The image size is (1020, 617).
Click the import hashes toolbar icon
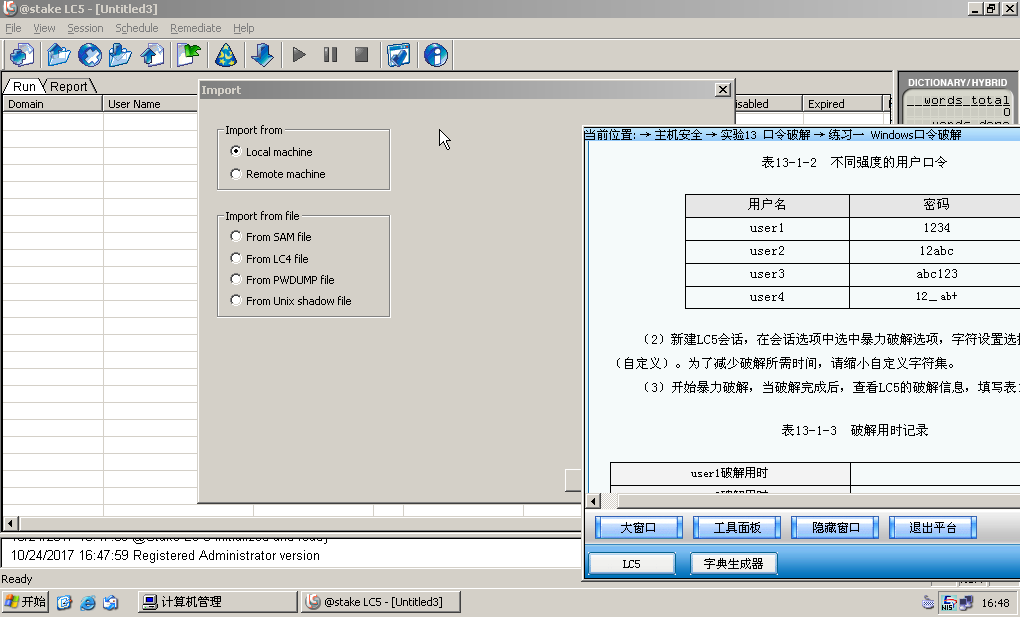[189, 55]
